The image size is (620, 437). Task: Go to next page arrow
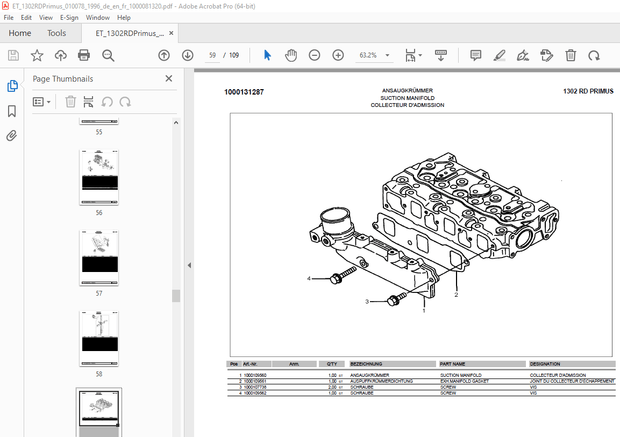coord(187,55)
